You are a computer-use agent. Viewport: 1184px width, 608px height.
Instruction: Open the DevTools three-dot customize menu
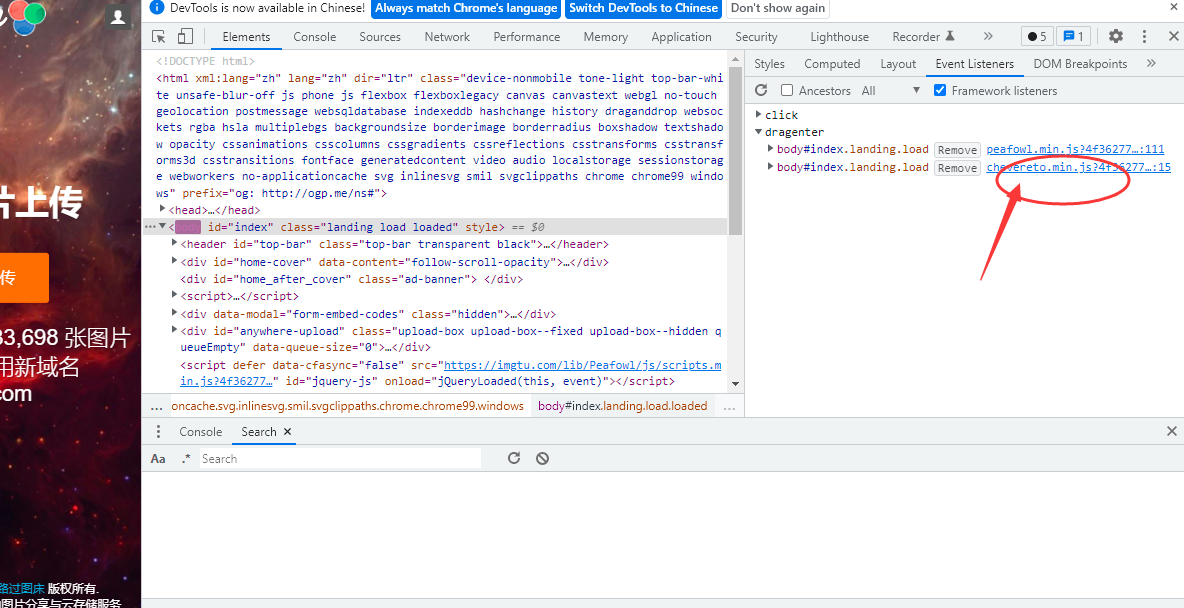[x=1145, y=36]
